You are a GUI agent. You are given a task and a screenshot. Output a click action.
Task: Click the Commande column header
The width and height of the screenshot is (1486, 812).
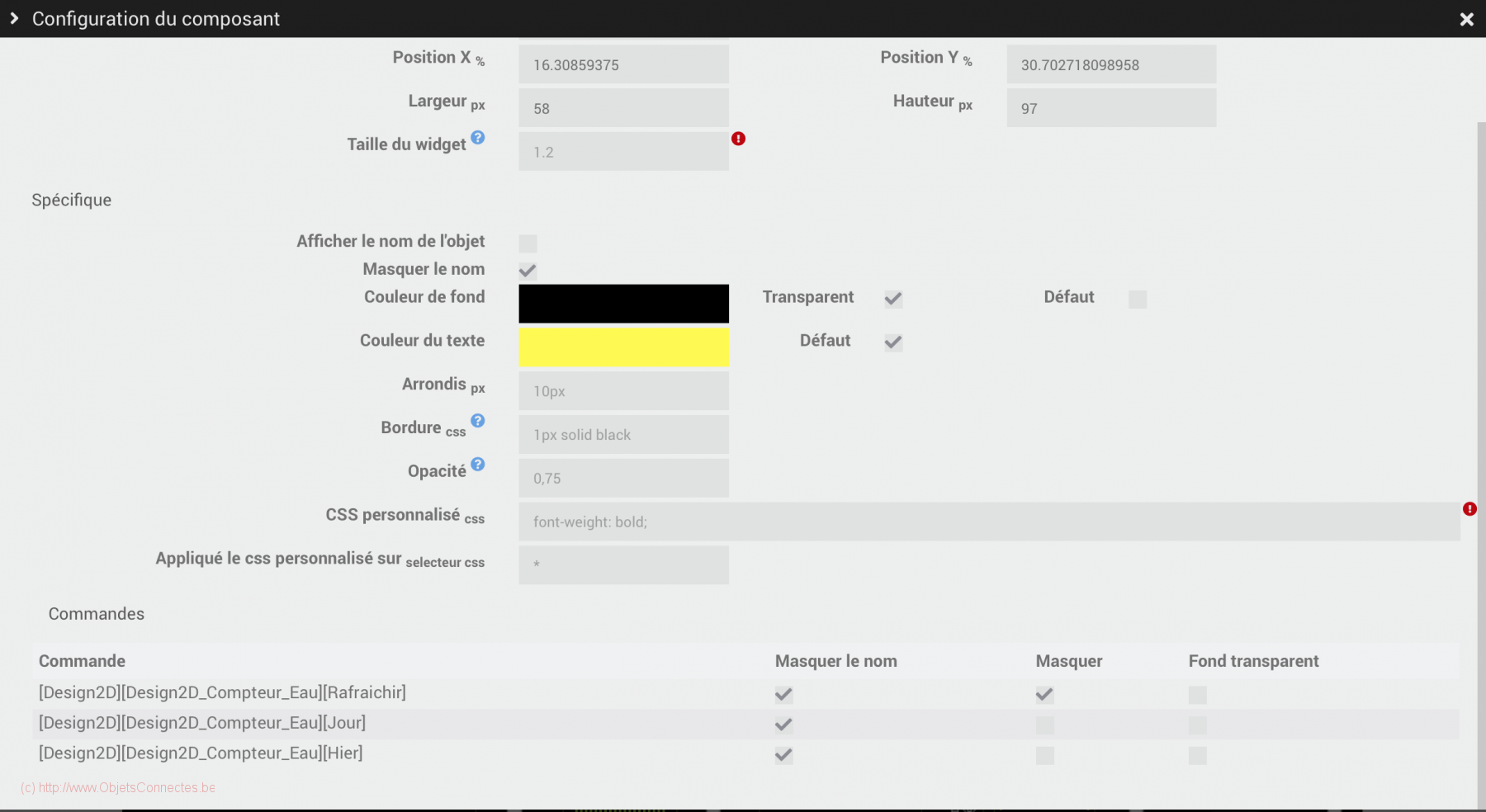(82, 661)
